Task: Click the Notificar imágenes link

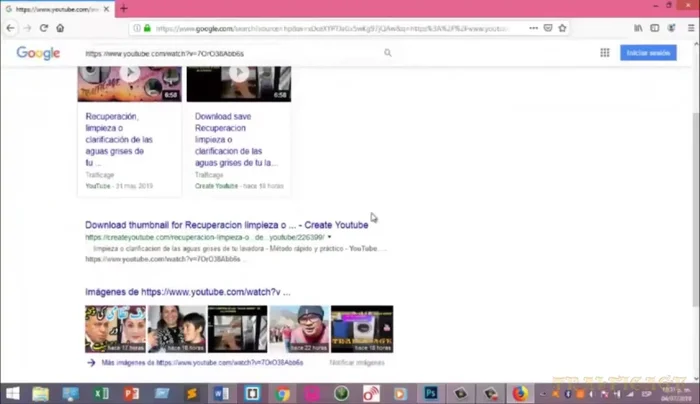Action: [x=357, y=362]
